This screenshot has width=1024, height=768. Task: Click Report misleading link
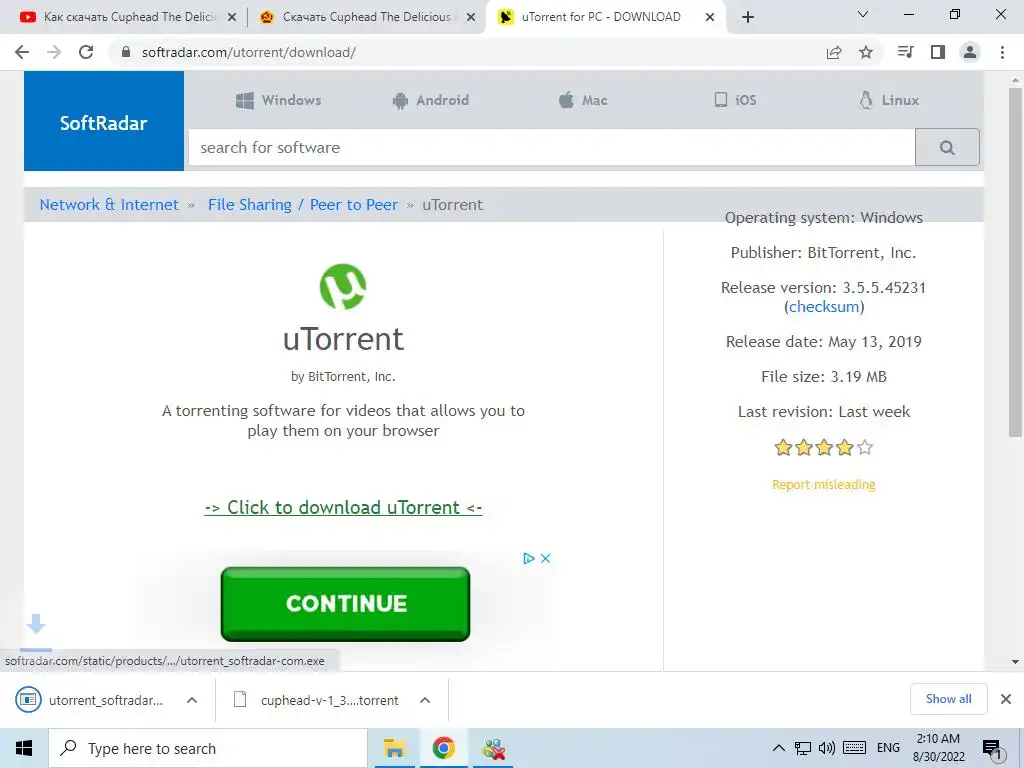coord(824,485)
